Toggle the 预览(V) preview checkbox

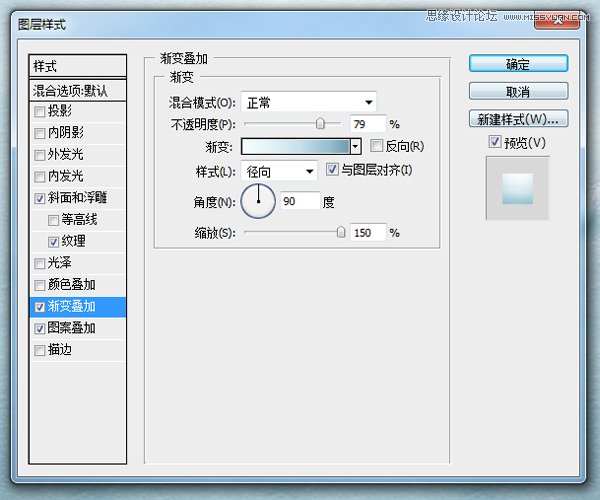tap(495, 142)
